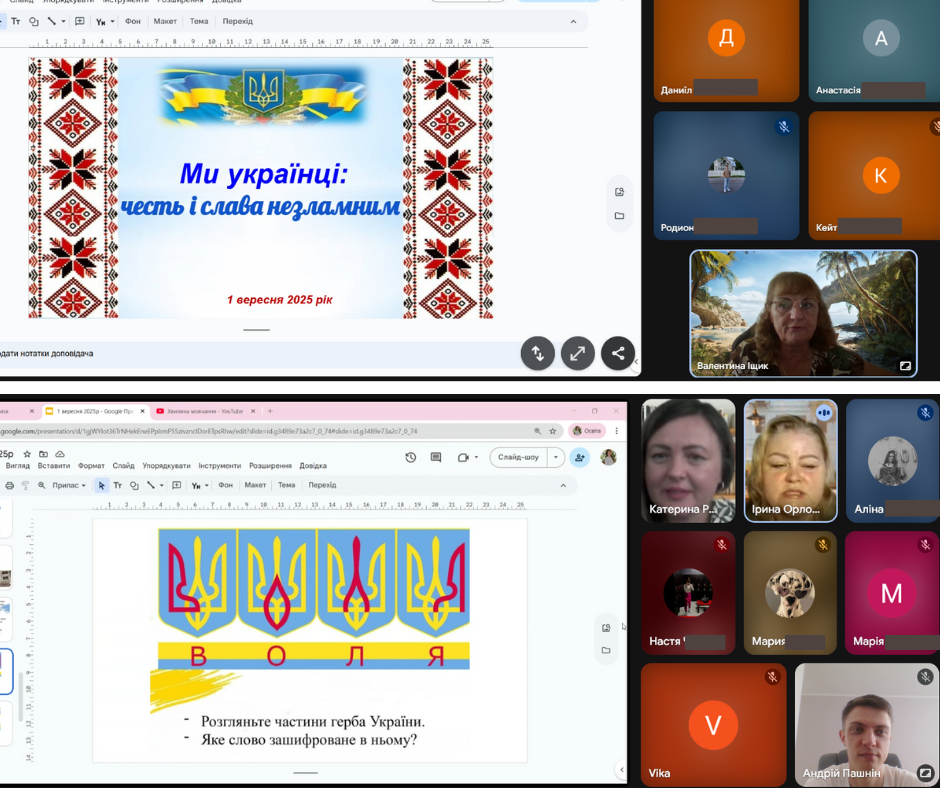The width and height of the screenshot is (940, 788).
Task: Click expand-to-fullscreen round button under 'Ми українці' slide
Action: pos(577,353)
